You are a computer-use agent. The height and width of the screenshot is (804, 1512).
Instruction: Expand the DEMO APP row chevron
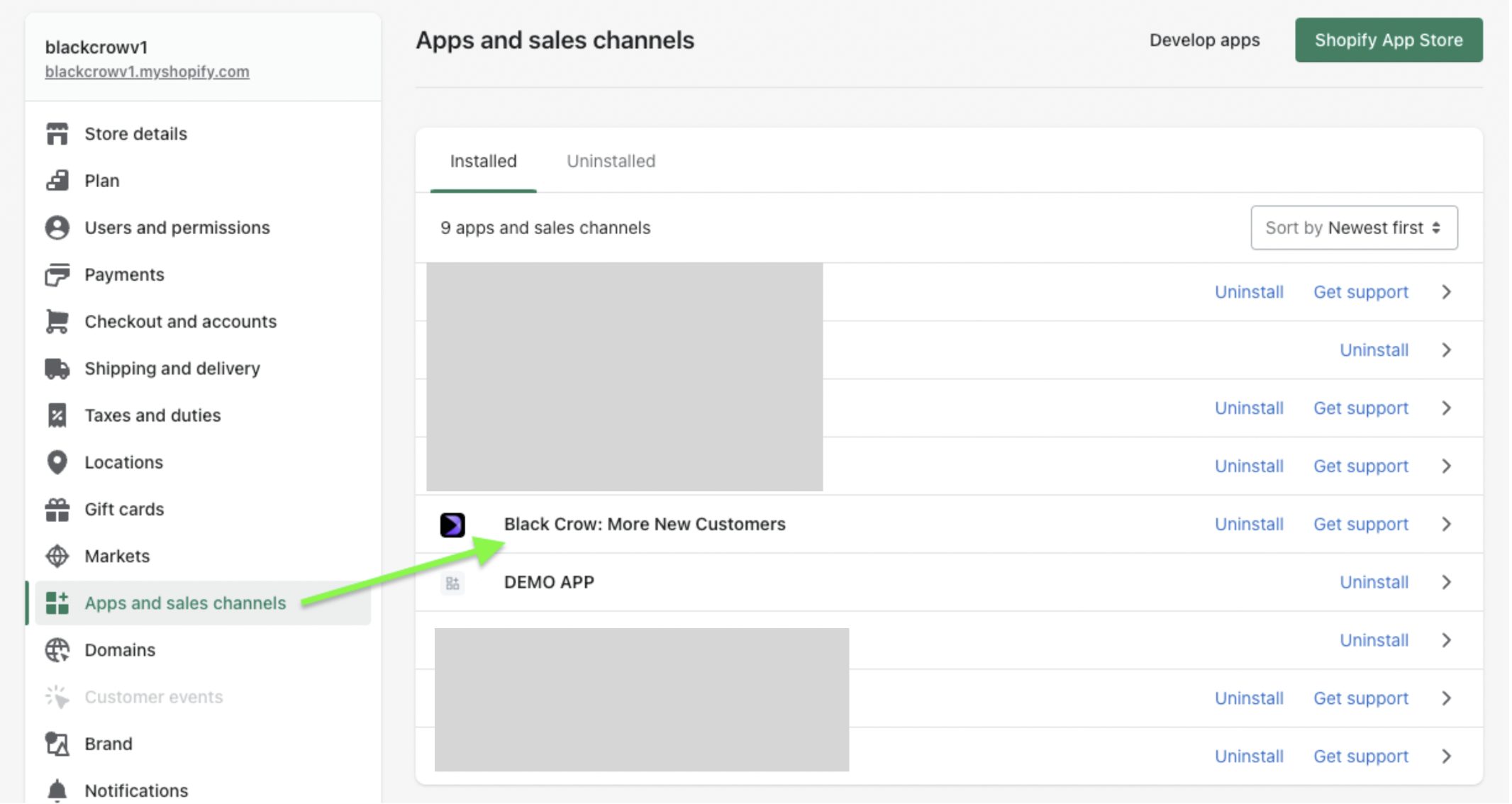pos(1447,582)
